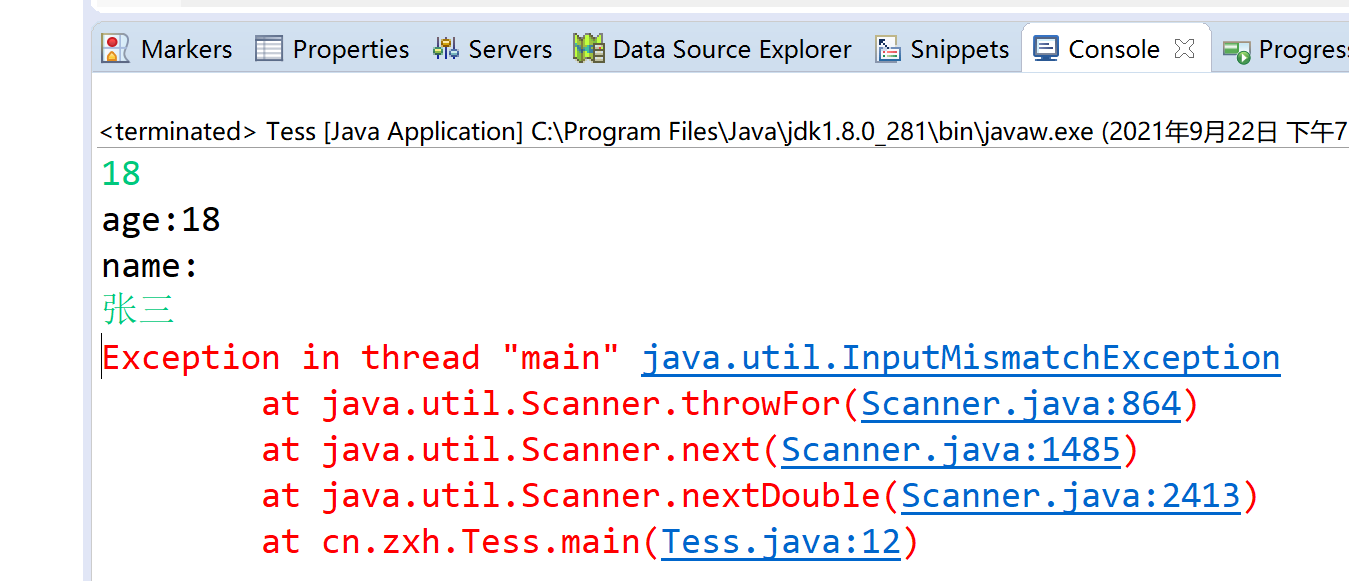
Task: Open Scanner.java:2413 from the stack trace
Action: [x=1070, y=495]
